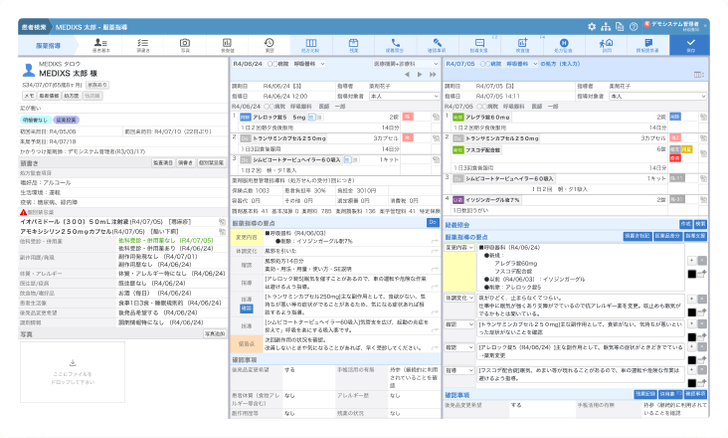Screen dimensions: 728x438
Task: Open the 変更内容 category dropdown
Action: (x=459, y=248)
